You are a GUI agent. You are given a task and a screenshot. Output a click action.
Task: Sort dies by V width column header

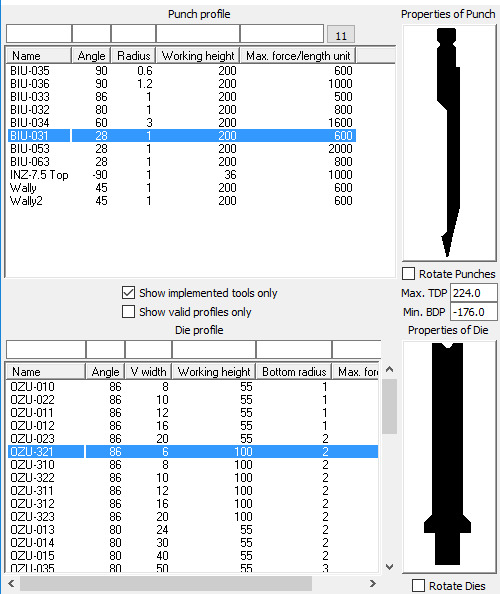point(148,372)
